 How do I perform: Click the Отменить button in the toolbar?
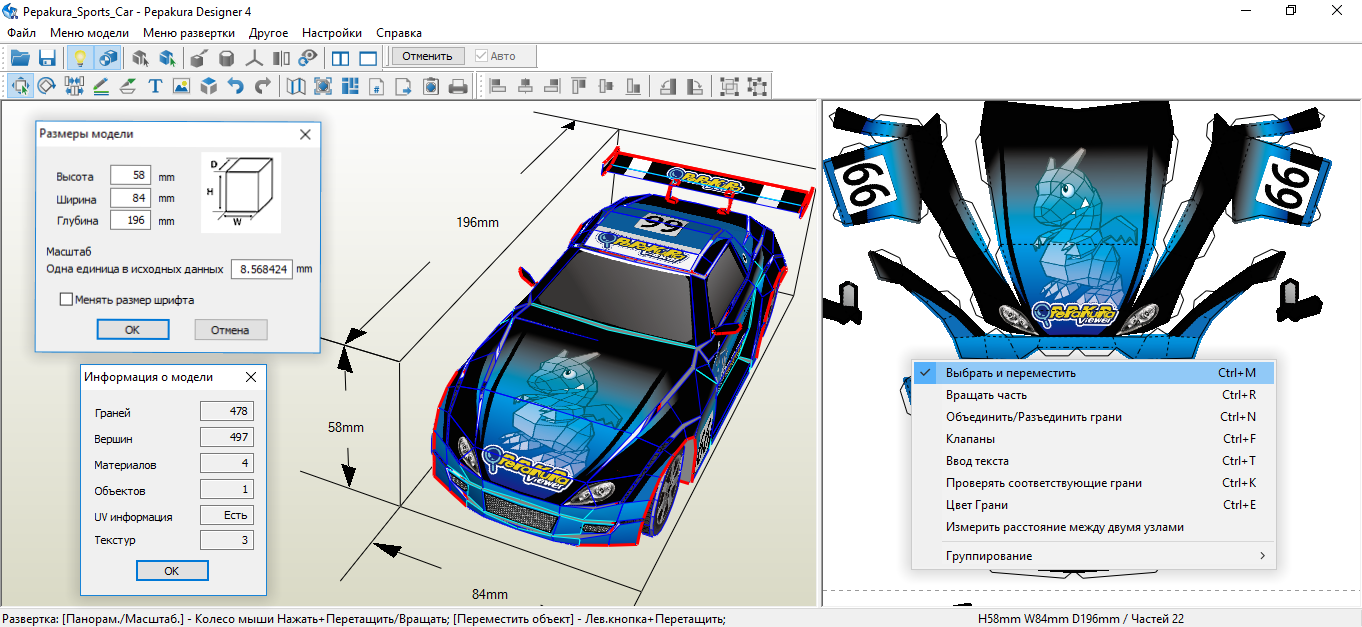coord(428,56)
